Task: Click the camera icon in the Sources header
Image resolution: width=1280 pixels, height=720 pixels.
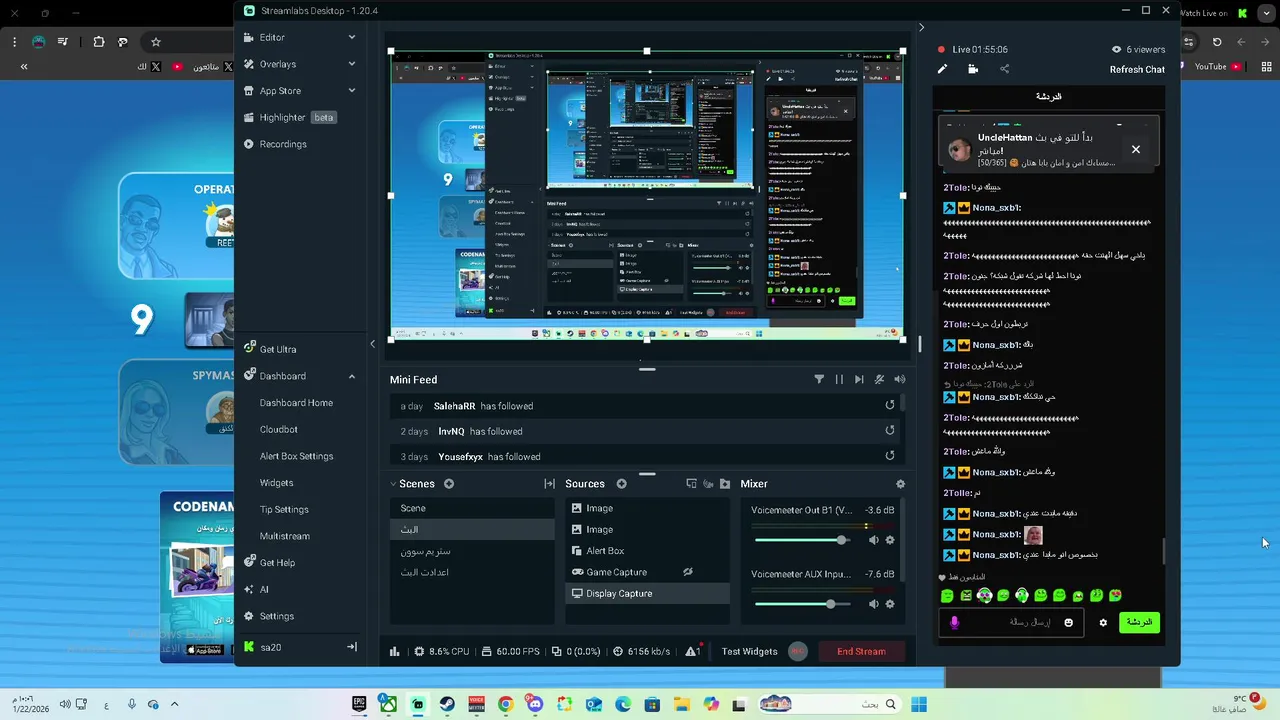Action: click(x=708, y=484)
